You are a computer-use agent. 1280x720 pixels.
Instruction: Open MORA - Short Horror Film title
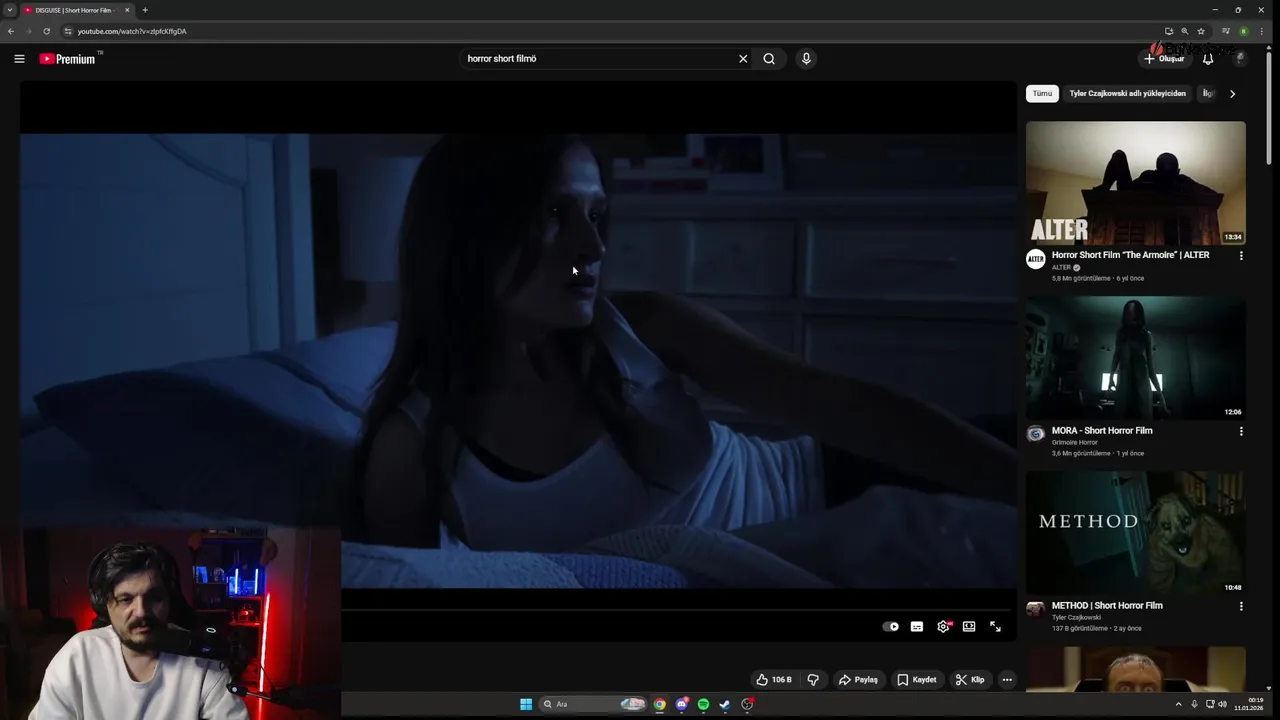click(x=1102, y=431)
